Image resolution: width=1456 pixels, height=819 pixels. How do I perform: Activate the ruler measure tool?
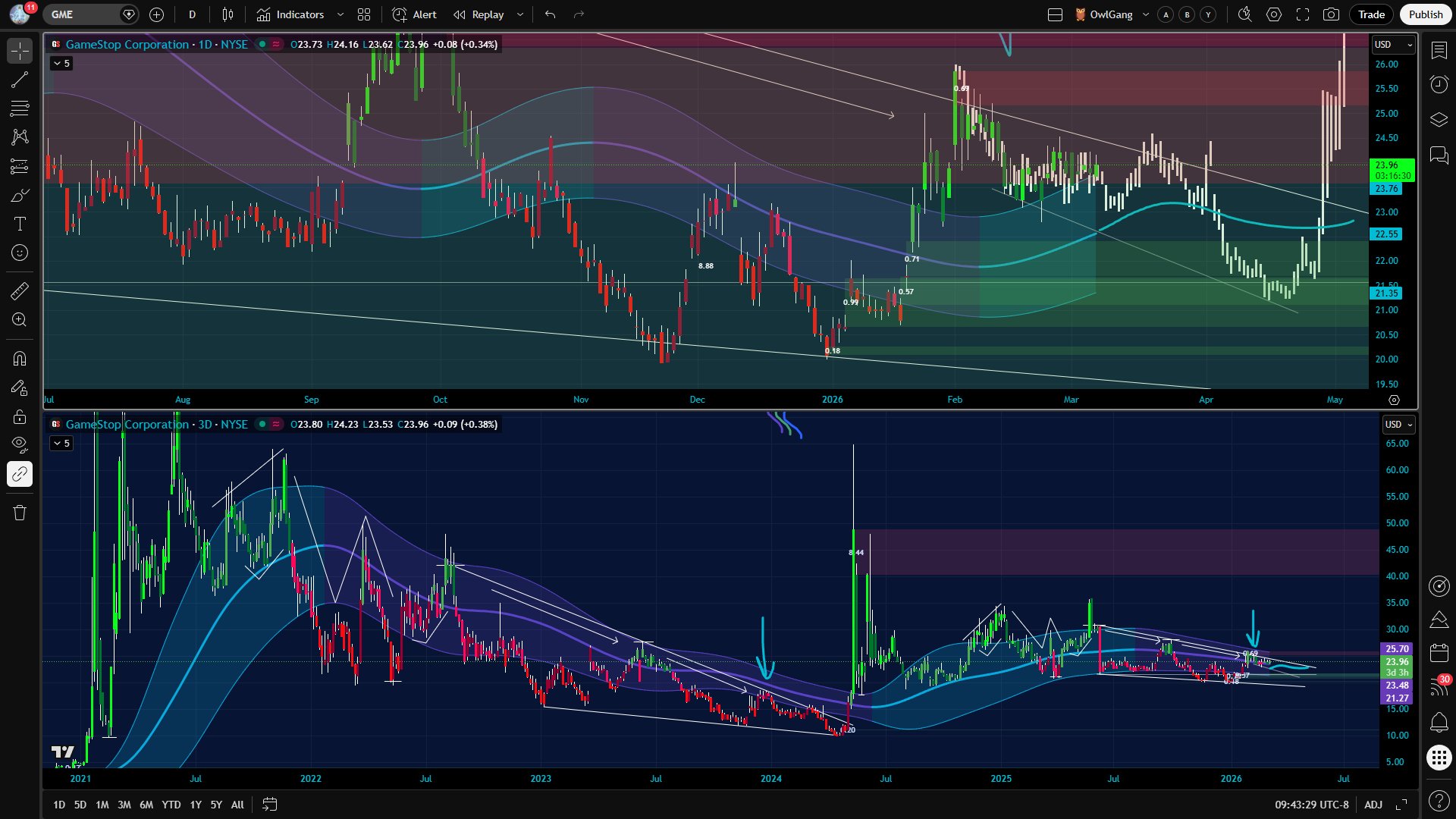pos(20,291)
